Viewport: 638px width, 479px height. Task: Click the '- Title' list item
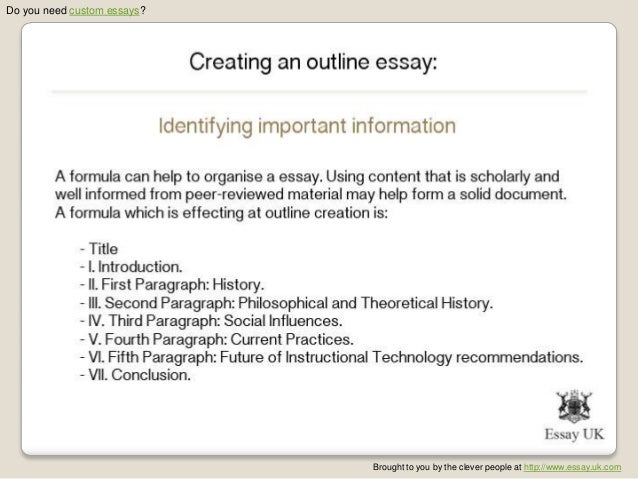(x=99, y=249)
